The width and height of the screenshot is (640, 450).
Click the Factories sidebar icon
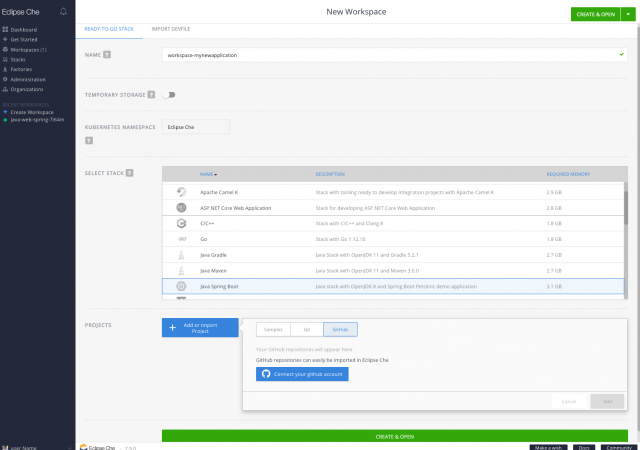(x=5, y=69)
